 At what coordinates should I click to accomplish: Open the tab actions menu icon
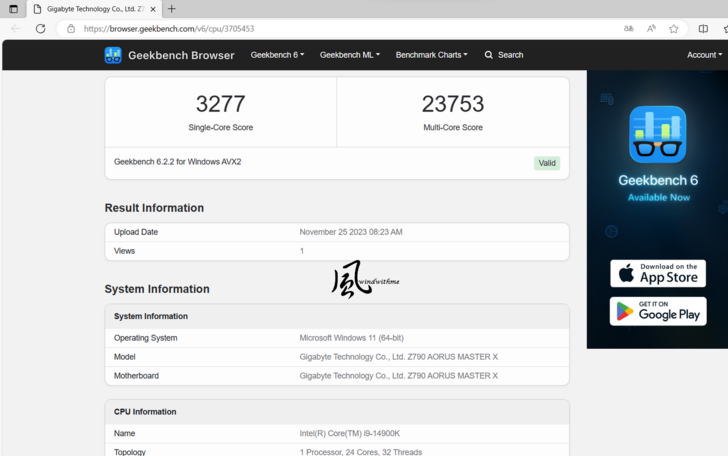click(13, 9)
